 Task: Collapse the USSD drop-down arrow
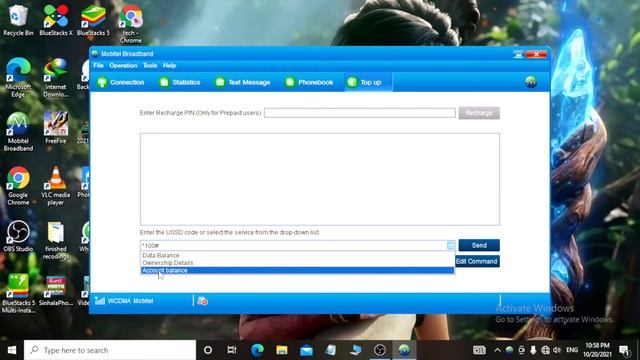(x=450, y=245)
